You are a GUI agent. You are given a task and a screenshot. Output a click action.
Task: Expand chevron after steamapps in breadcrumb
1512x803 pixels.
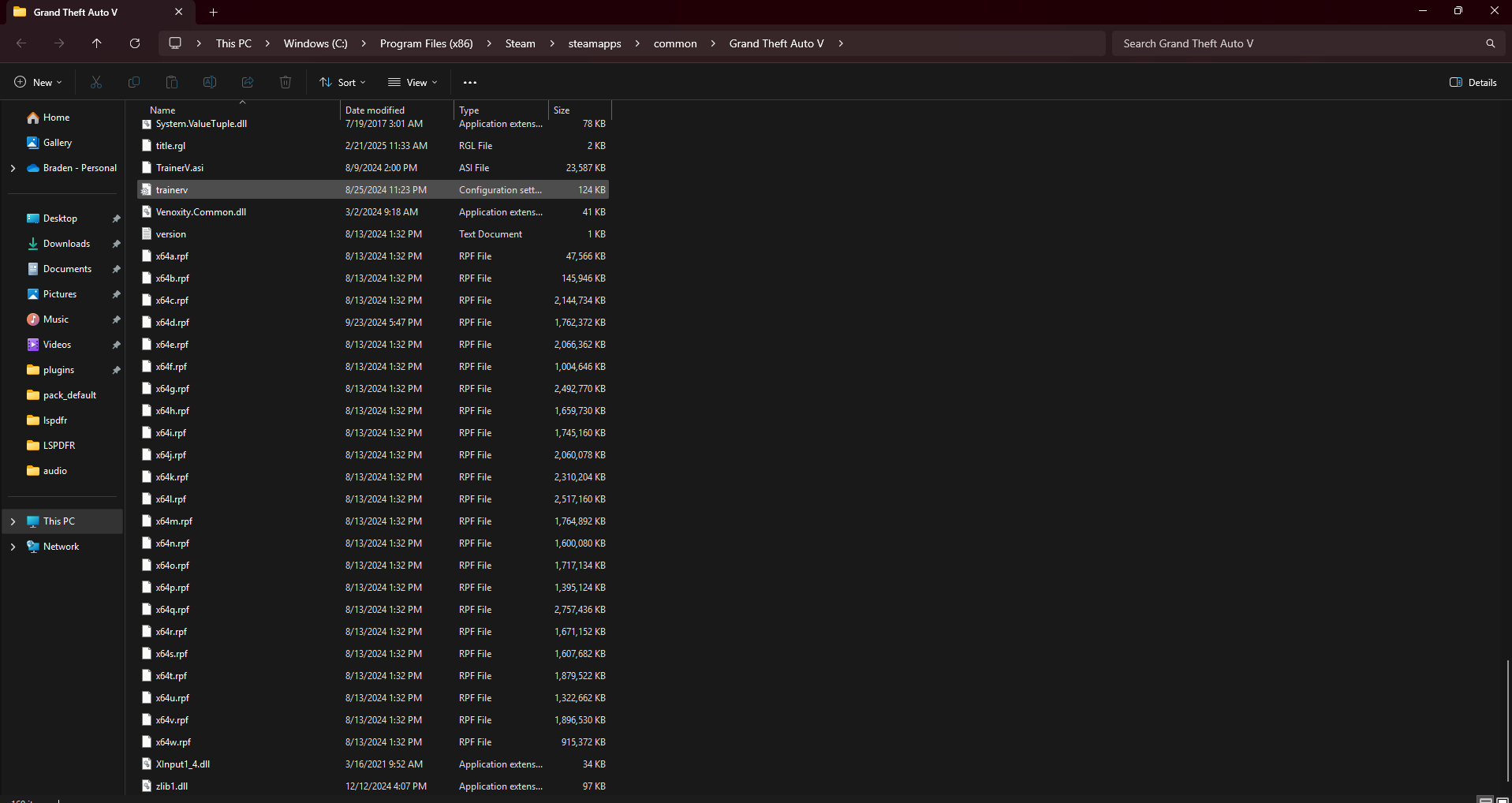637,43
